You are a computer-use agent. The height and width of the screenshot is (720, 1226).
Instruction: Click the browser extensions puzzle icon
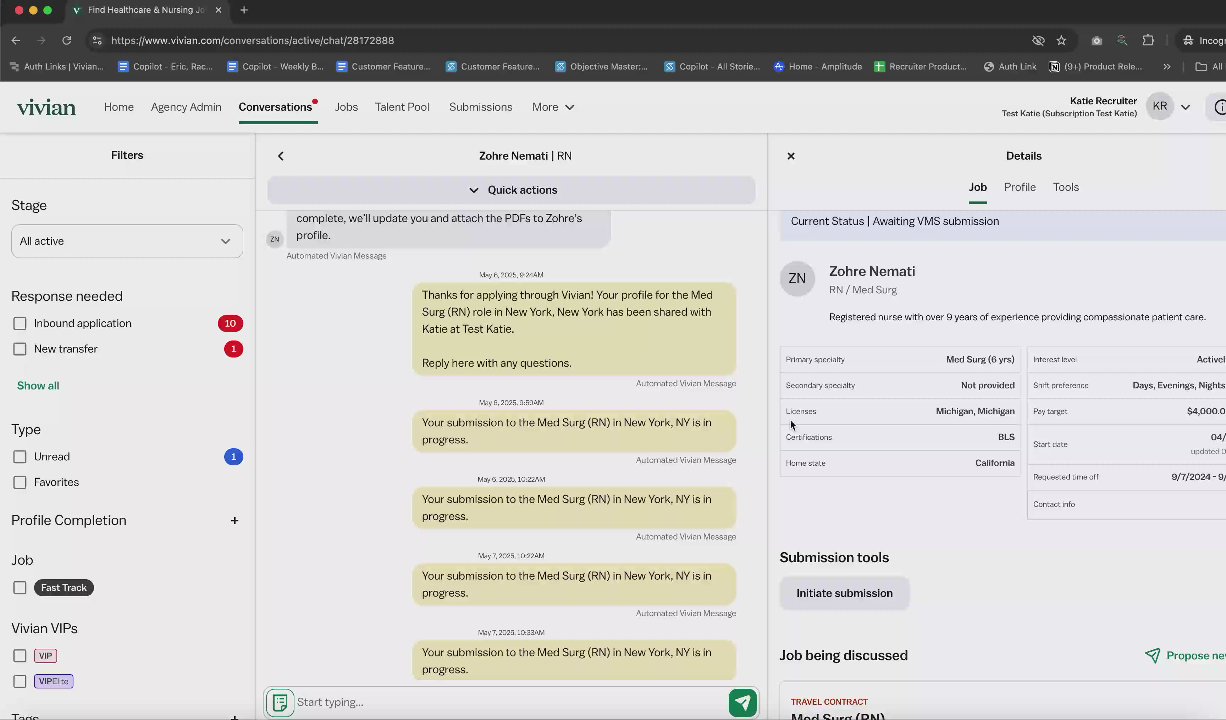(1148, 40)
